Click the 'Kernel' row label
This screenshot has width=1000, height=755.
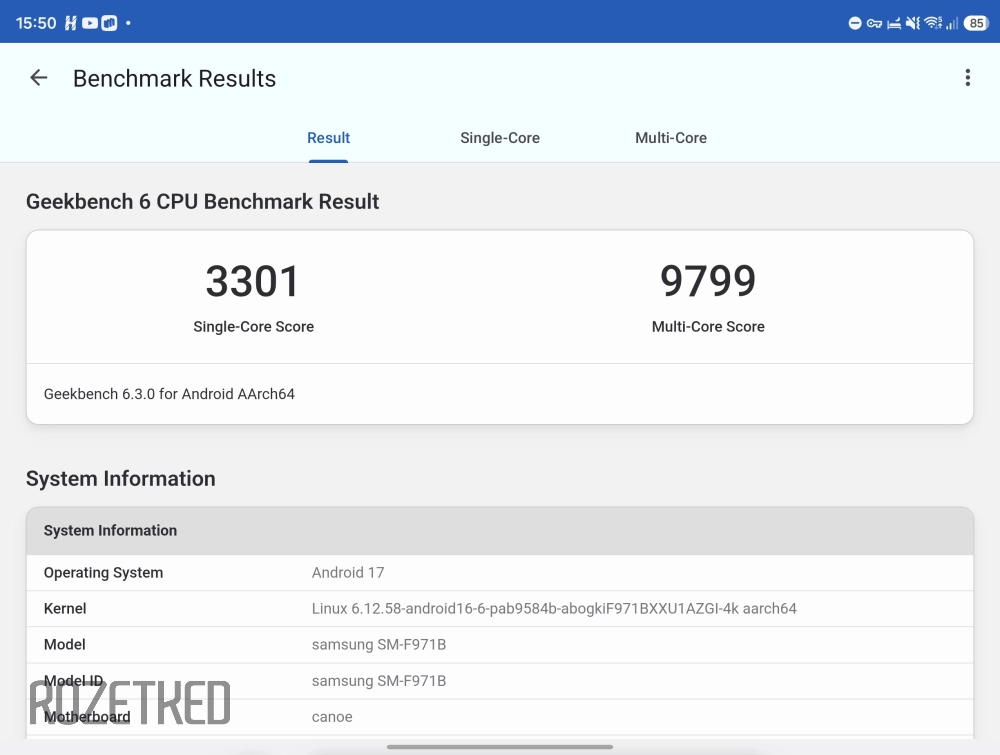[x=65, y=608]
